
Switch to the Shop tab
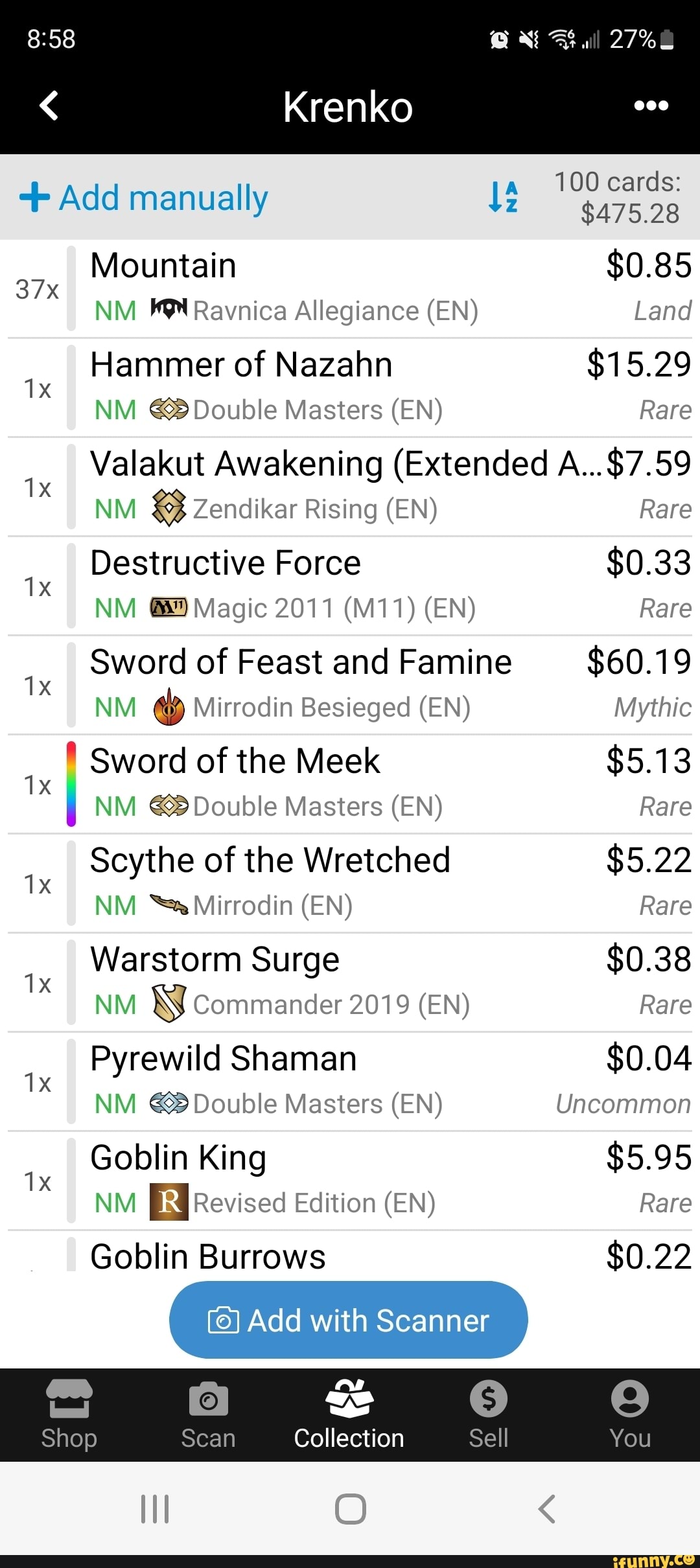point(69,1414)
